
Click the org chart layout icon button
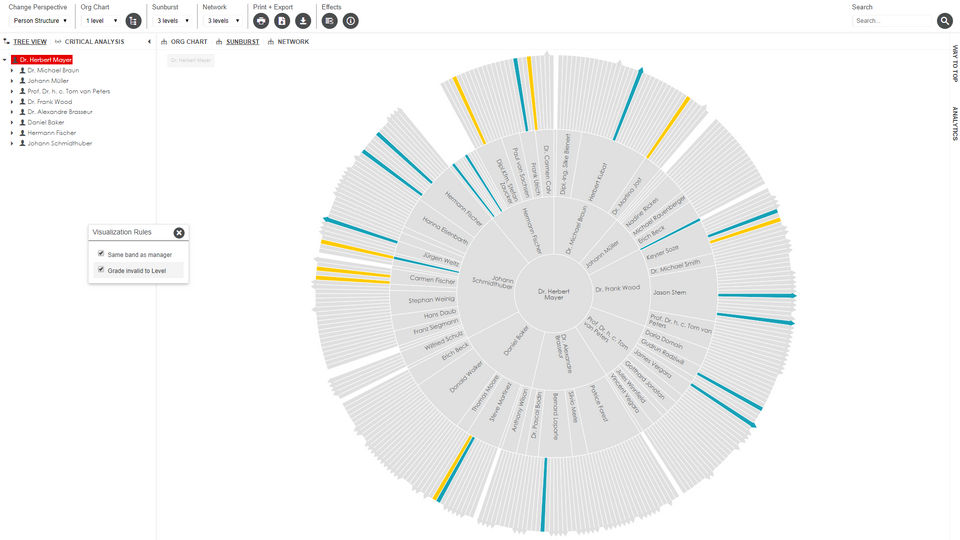pos(133,20)
